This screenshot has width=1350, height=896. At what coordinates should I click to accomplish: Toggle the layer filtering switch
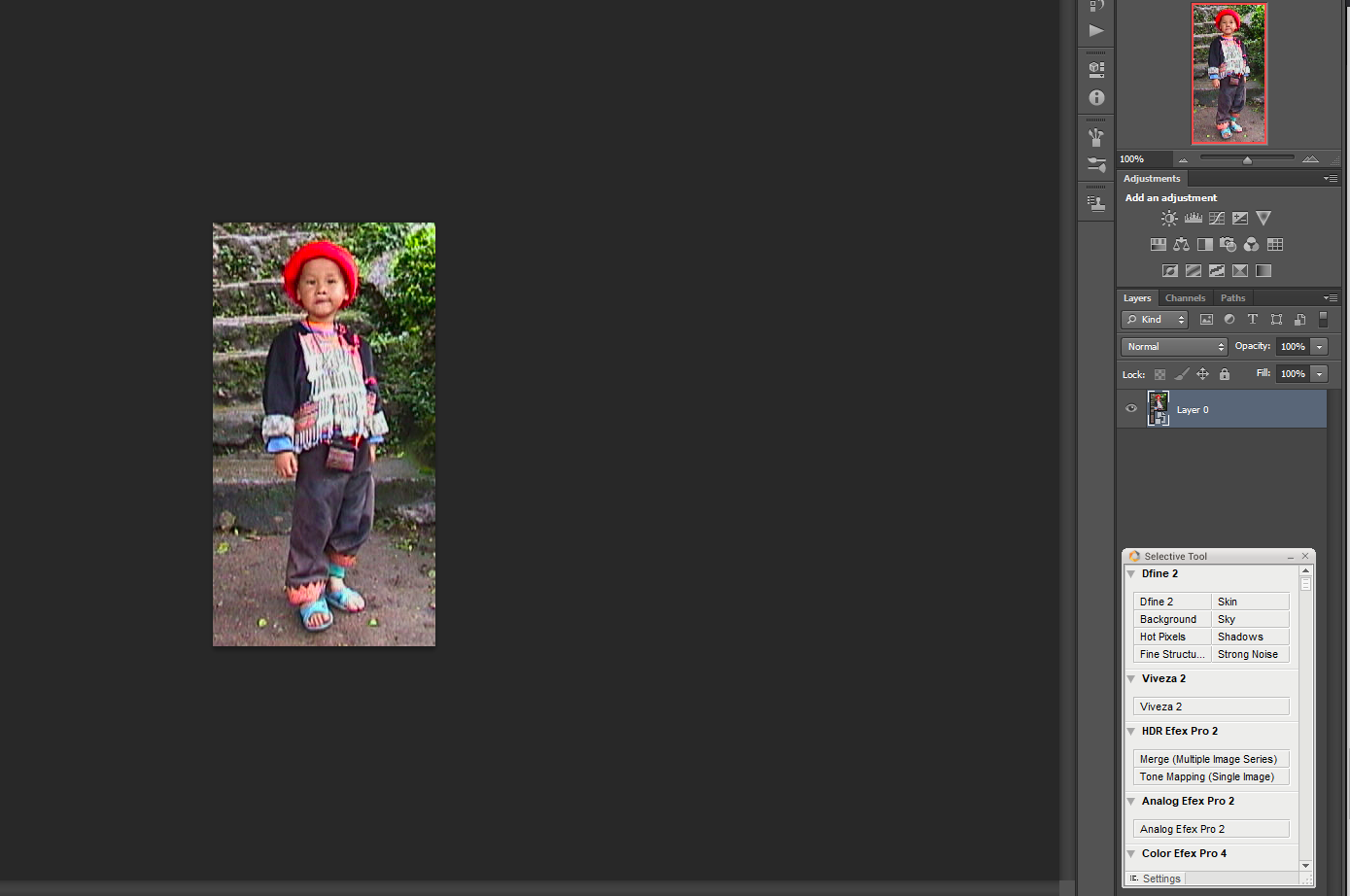tap(1323, 320)
